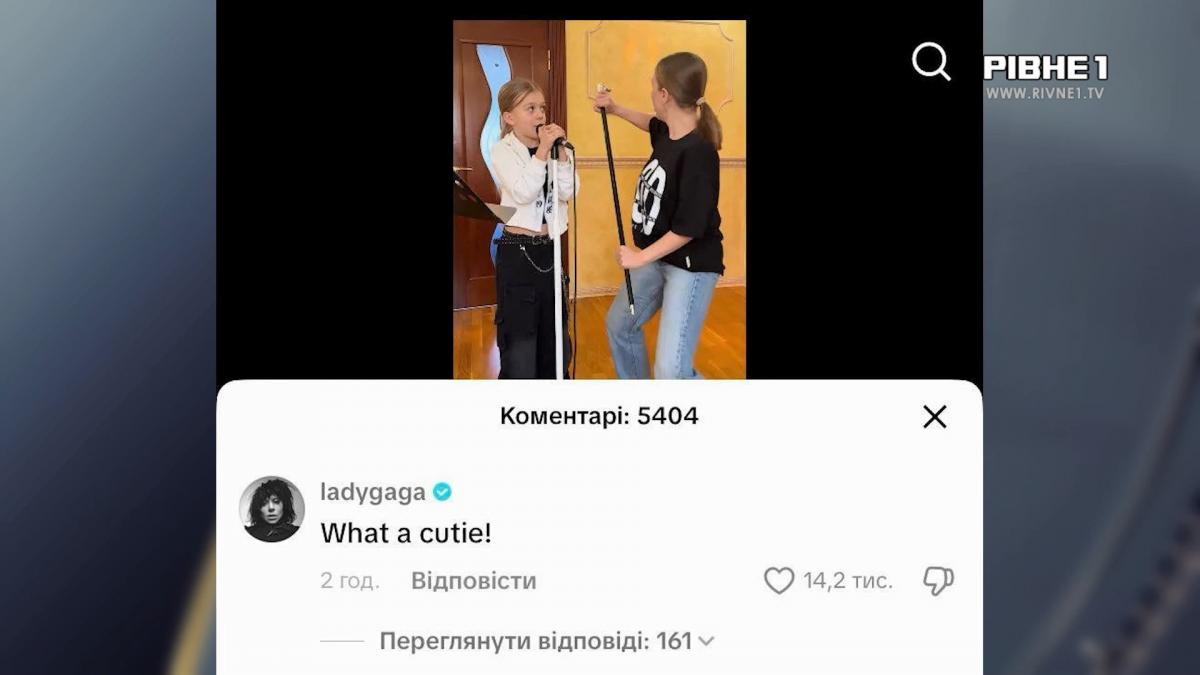Screen dimensions: 1200x675
Task: Open the www.rivne1.tv website link
Action: (x=1045, y=93)
